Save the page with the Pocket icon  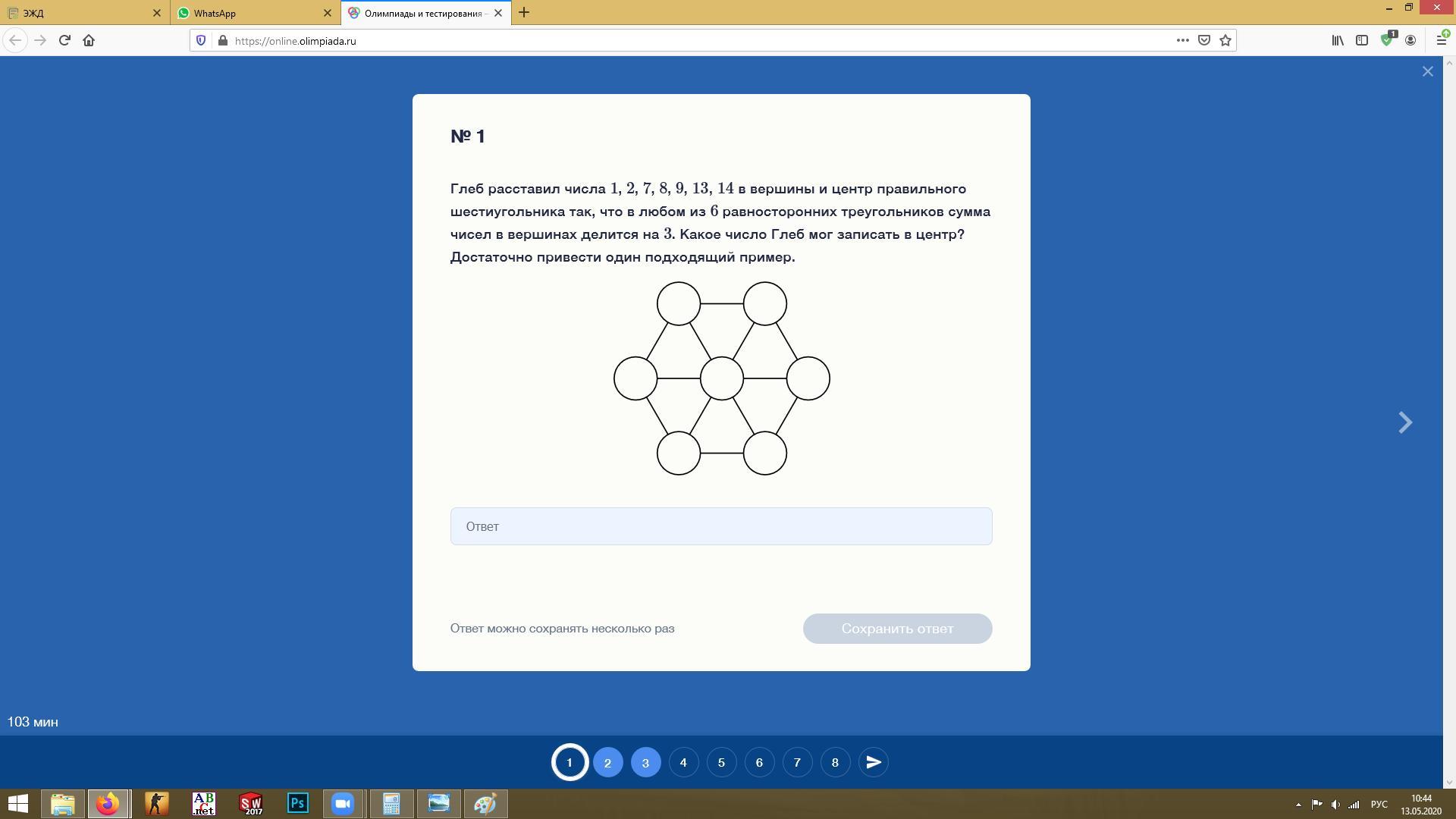click(x=1203, y=40)
